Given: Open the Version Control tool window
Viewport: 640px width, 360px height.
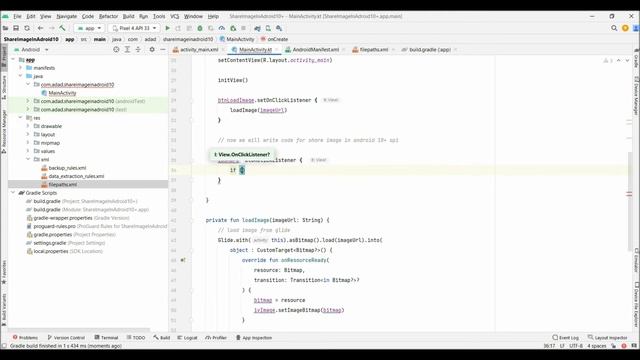Looking at the screenshot, I should click(66, 338).
